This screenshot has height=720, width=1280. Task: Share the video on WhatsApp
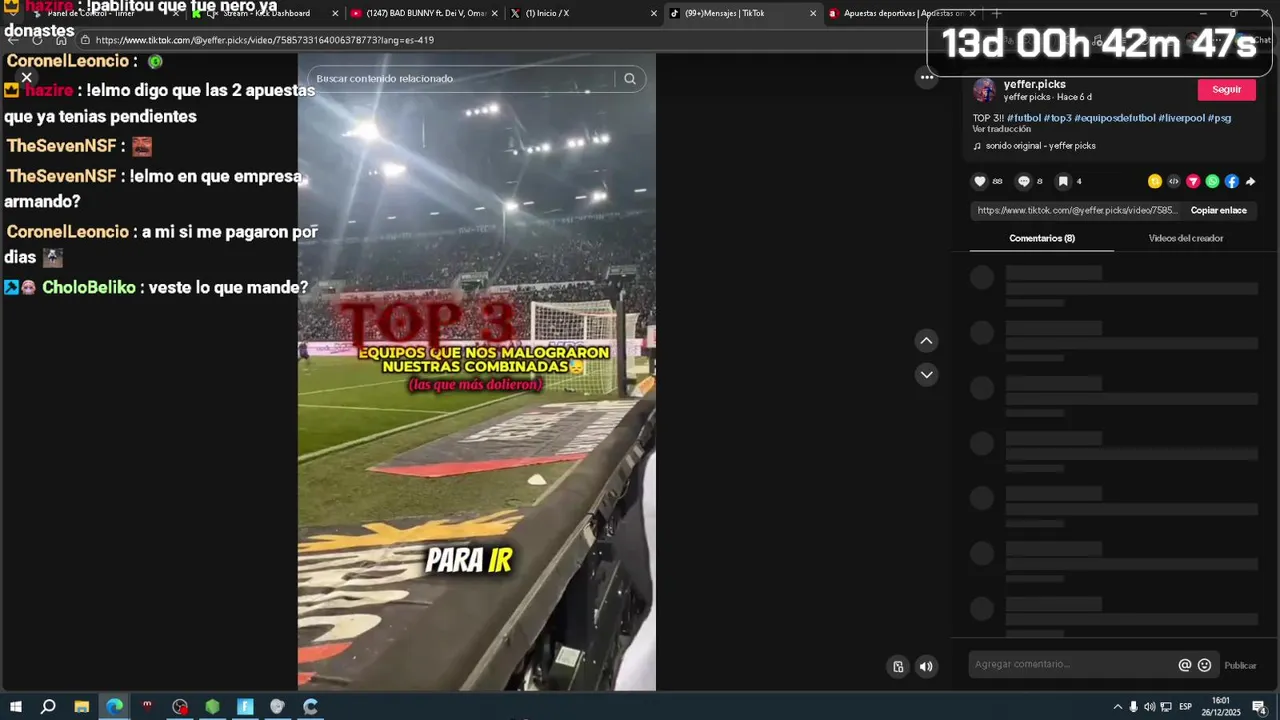coord(1212,181)
